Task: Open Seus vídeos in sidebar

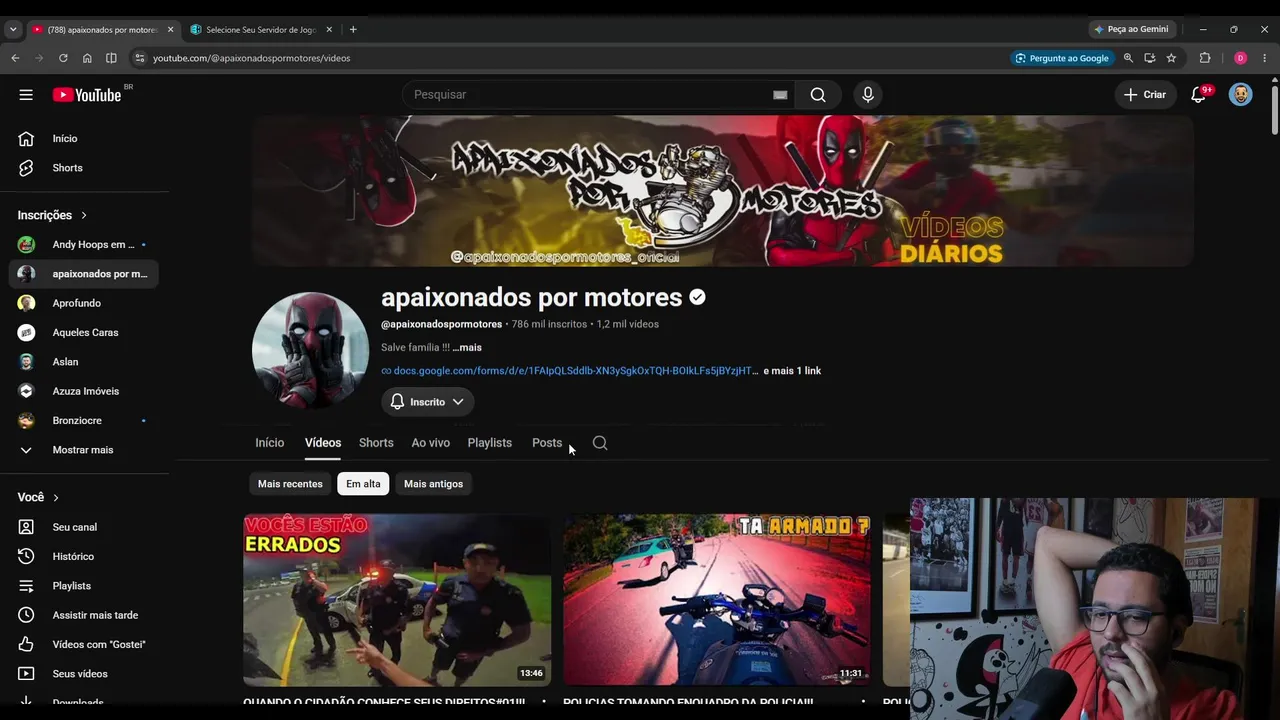Action: click(x=84, y=674)
